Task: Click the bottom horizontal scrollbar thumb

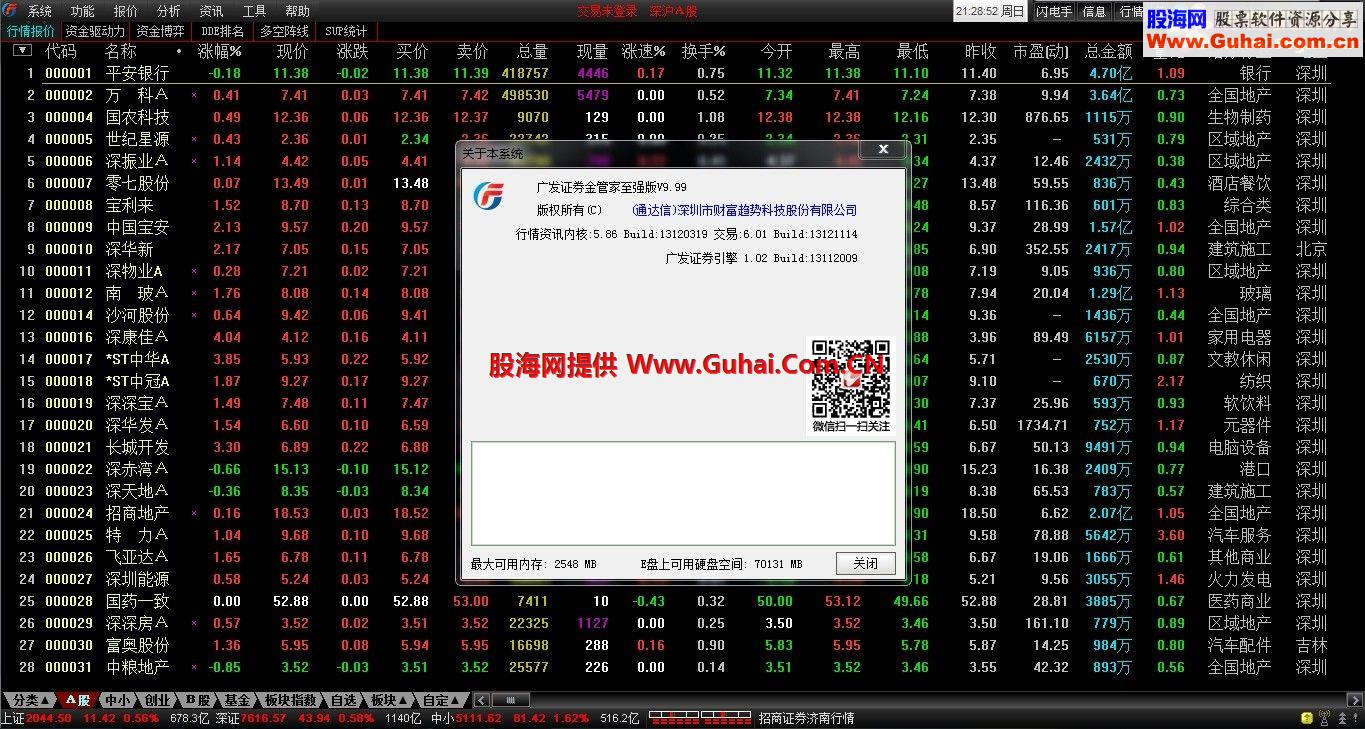Action: pos(510,700)
